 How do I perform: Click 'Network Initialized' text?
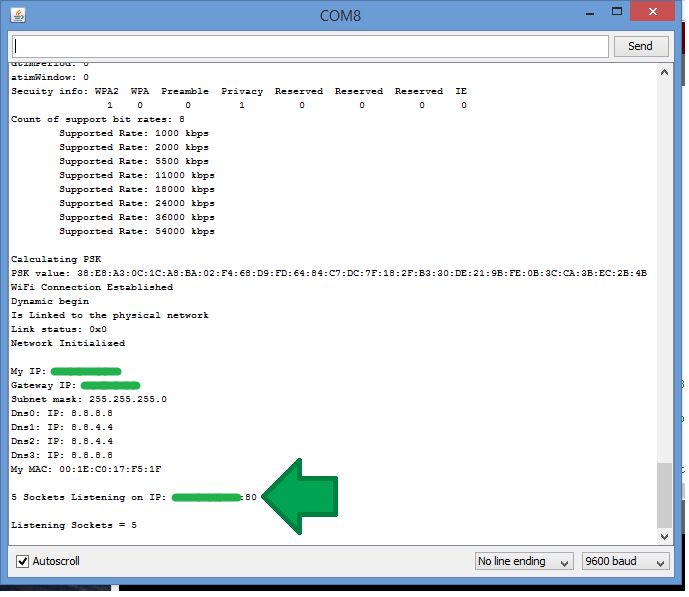pyautogui.click(x=68, y=343)
